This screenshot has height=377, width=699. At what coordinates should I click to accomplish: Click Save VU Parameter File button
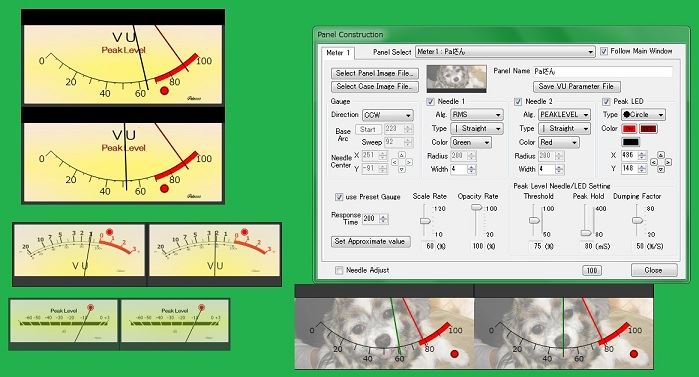(576, 86)
